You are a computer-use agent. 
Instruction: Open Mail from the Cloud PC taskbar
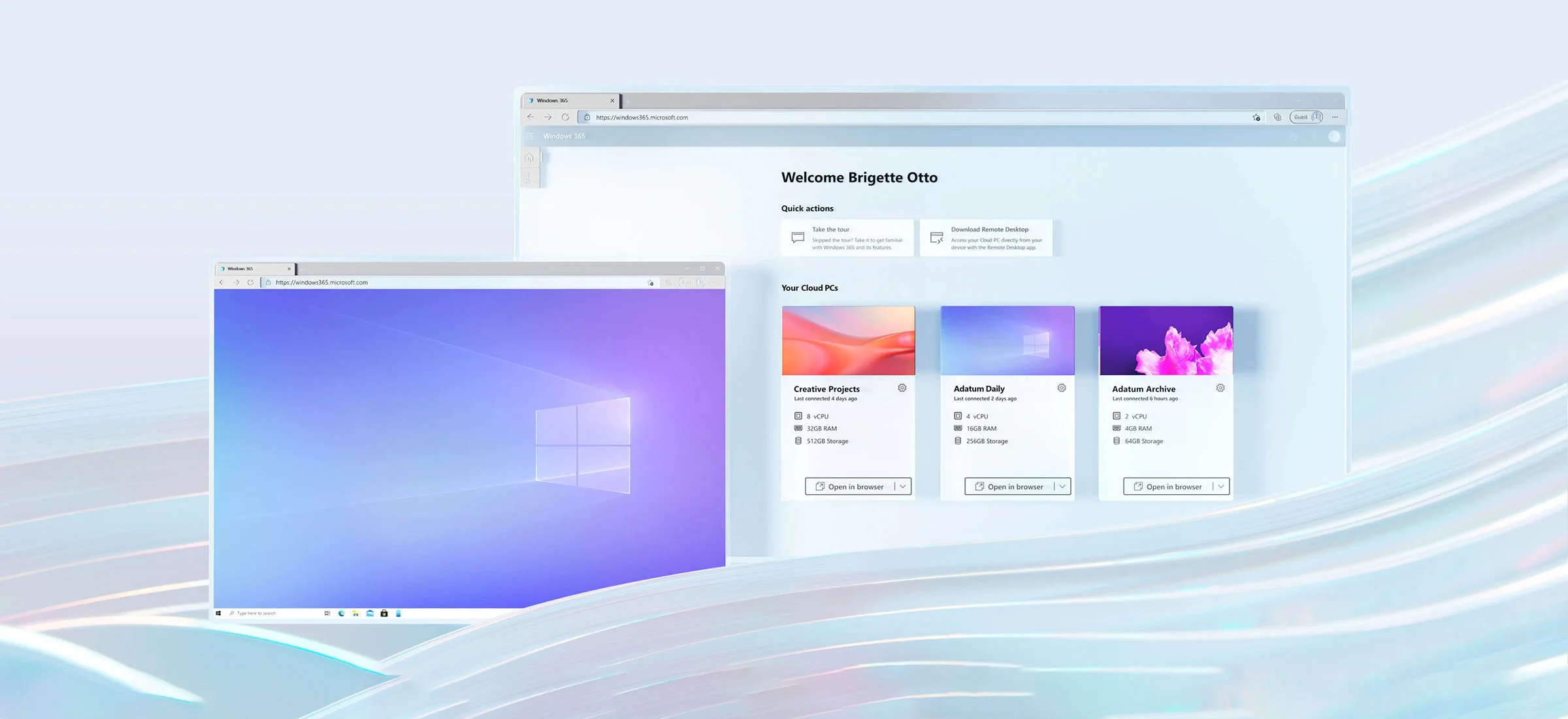tap(370, 613)
